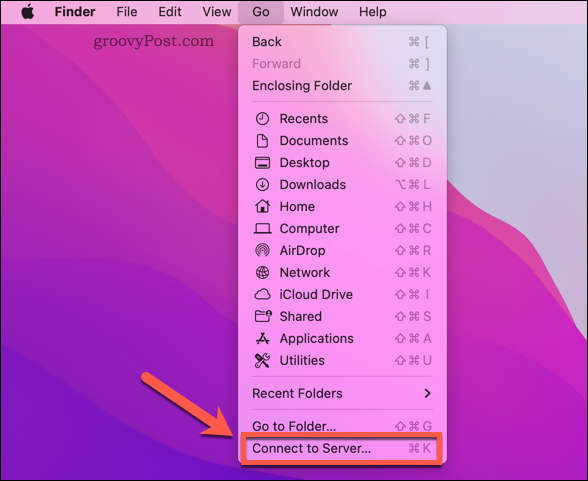
Task: Open the File menu
Action: click(x=126, y=12)
